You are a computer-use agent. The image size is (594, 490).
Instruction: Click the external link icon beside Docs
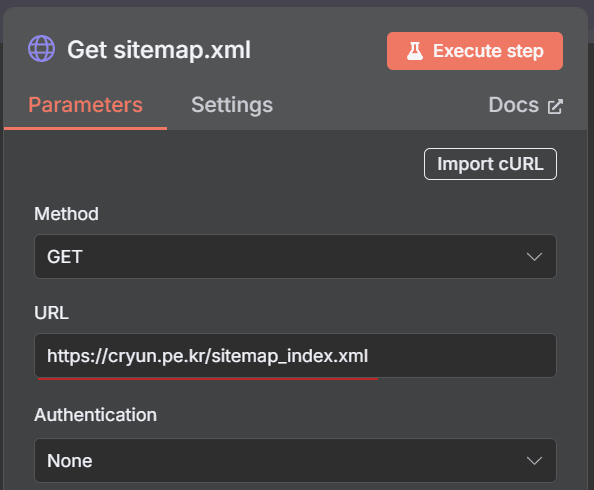(x=555, y=106)
